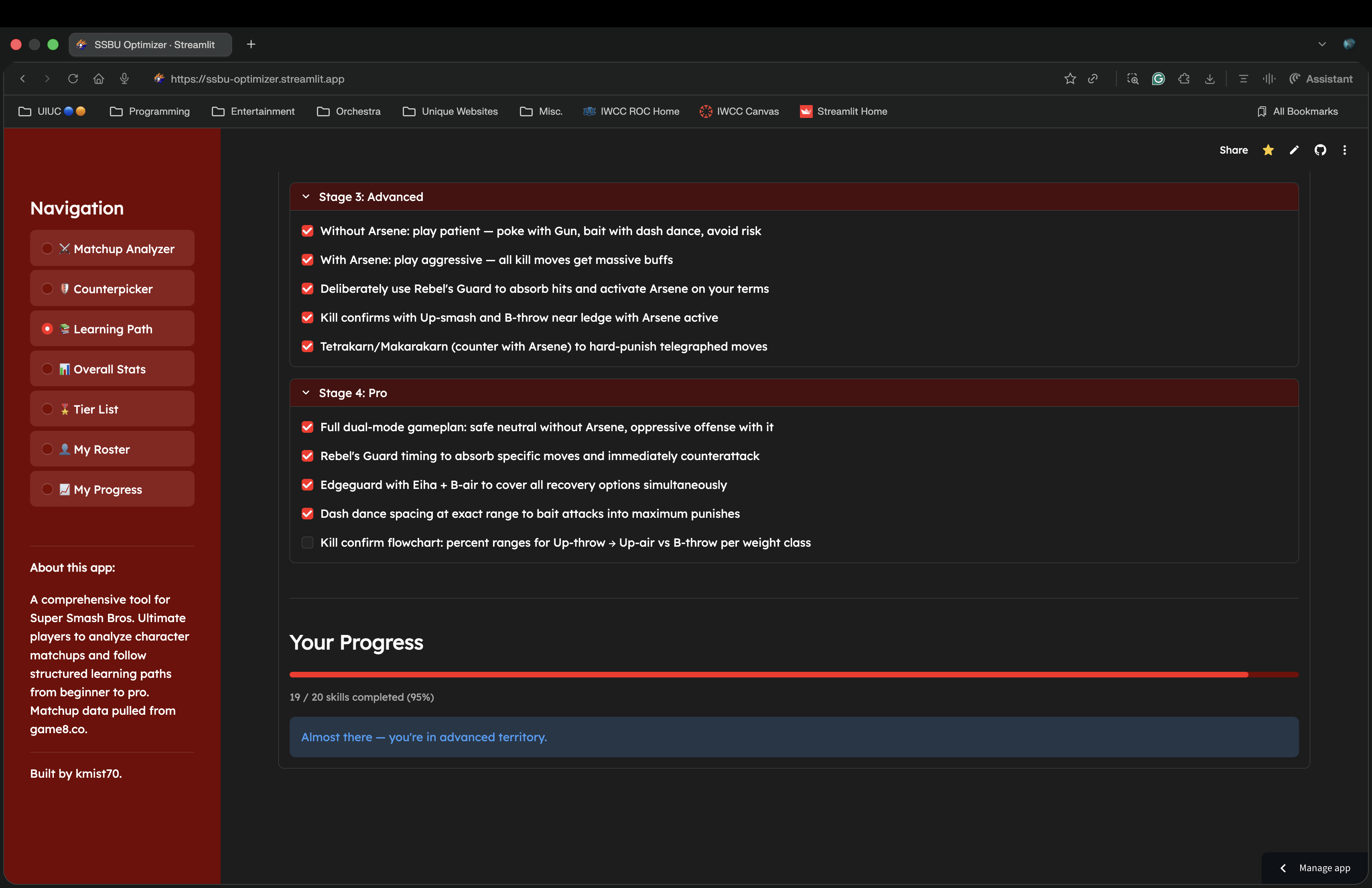Open All Bookmarks

click(1298, 111)
